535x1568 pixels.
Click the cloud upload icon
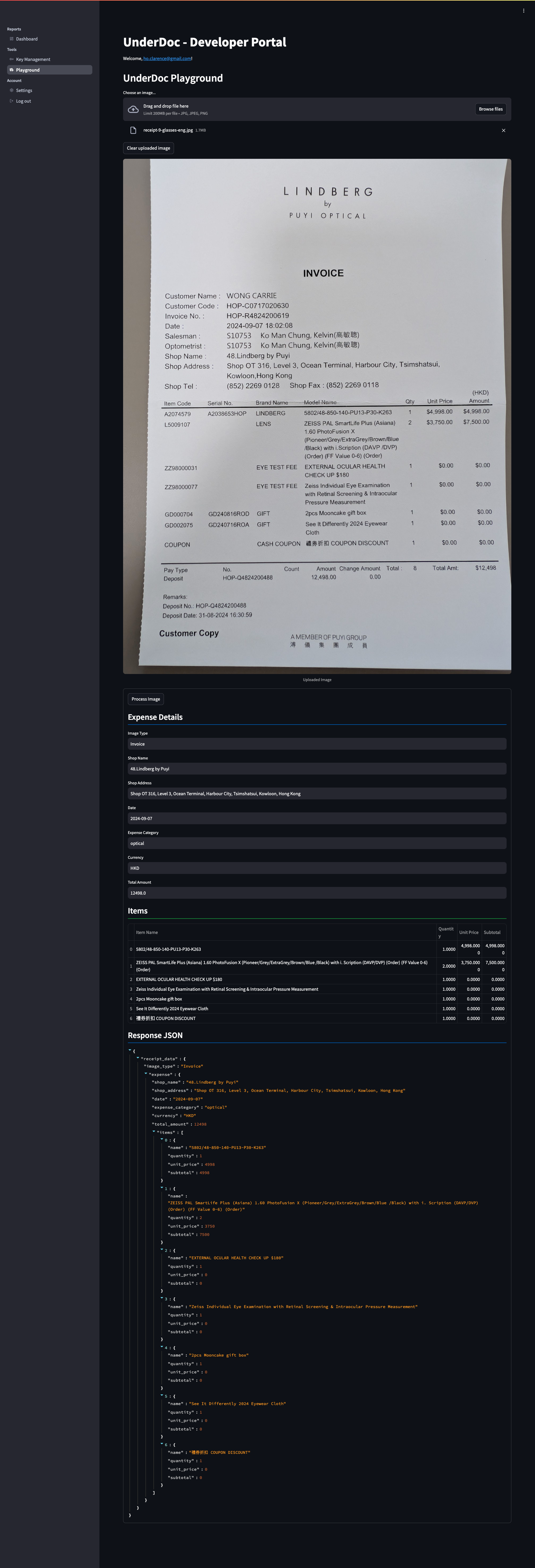pos(133,109)
